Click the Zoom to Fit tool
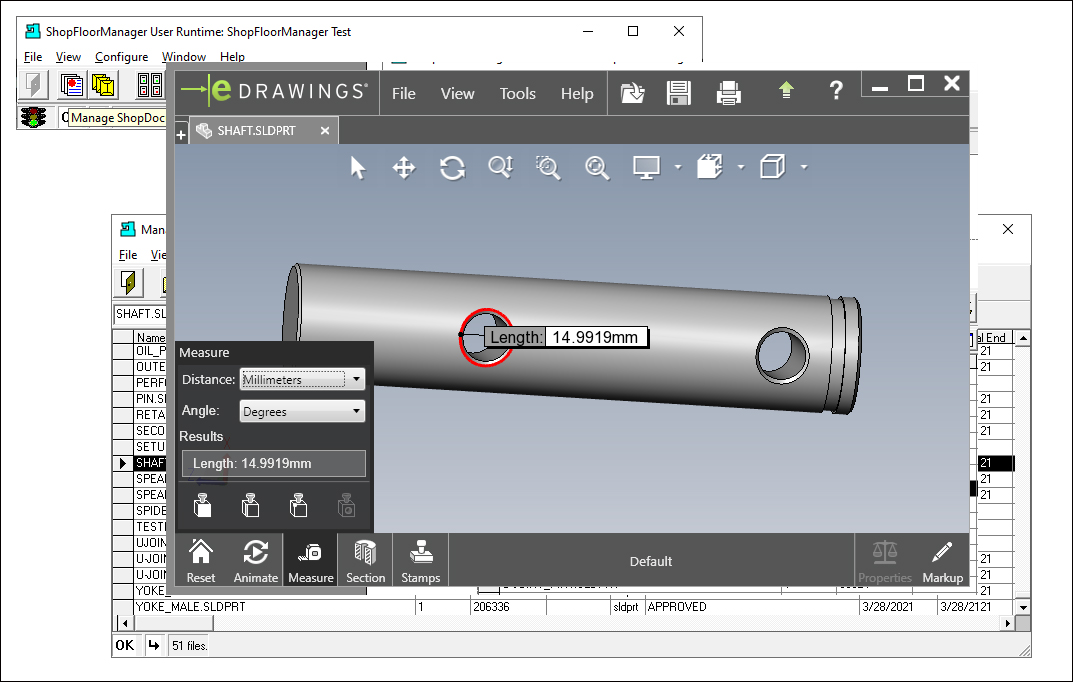The image size is (1073, 682). [597, 168]
